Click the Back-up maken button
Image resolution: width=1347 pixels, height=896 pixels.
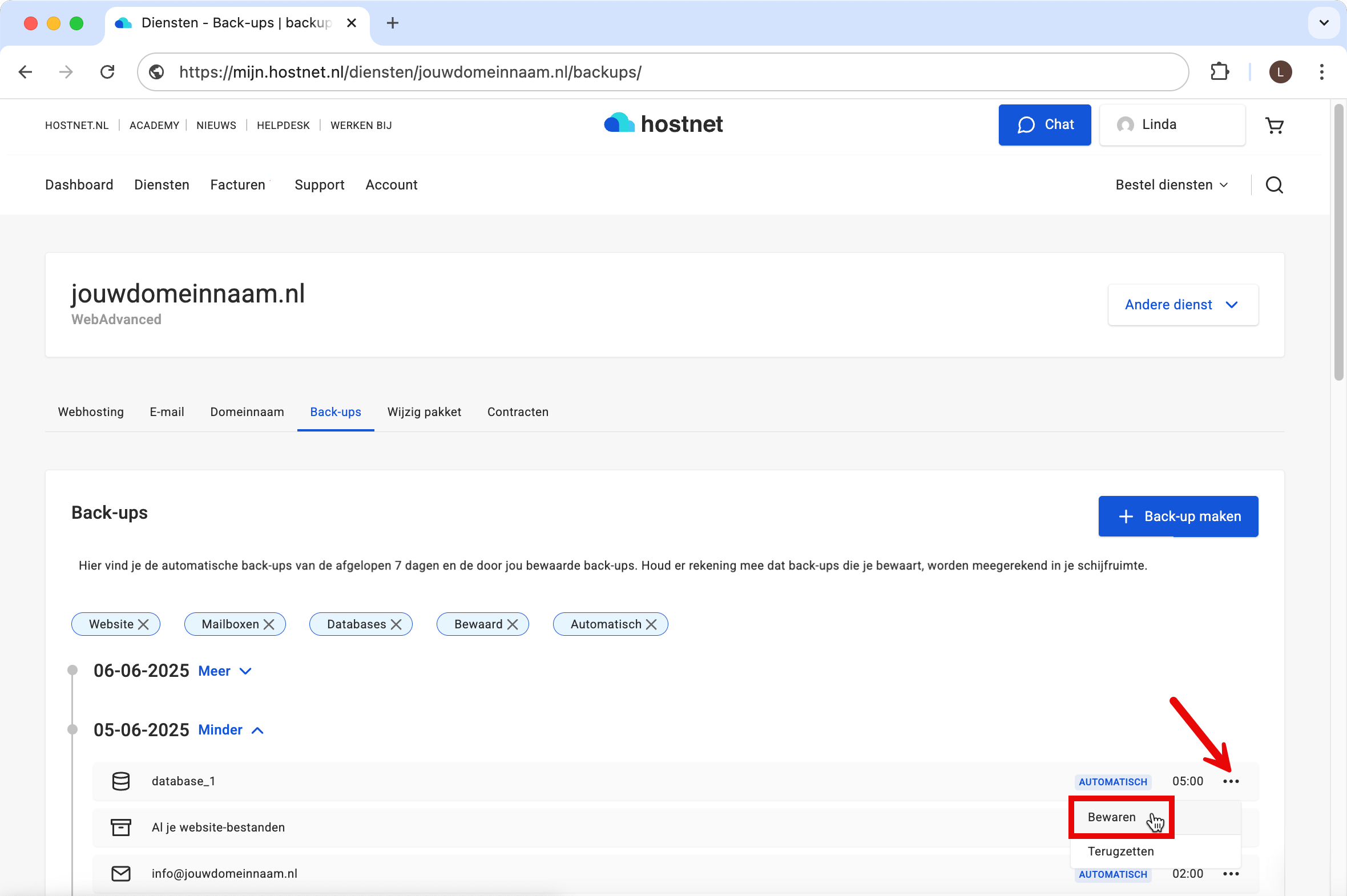pyautogui.click(x=1177, y=516)
